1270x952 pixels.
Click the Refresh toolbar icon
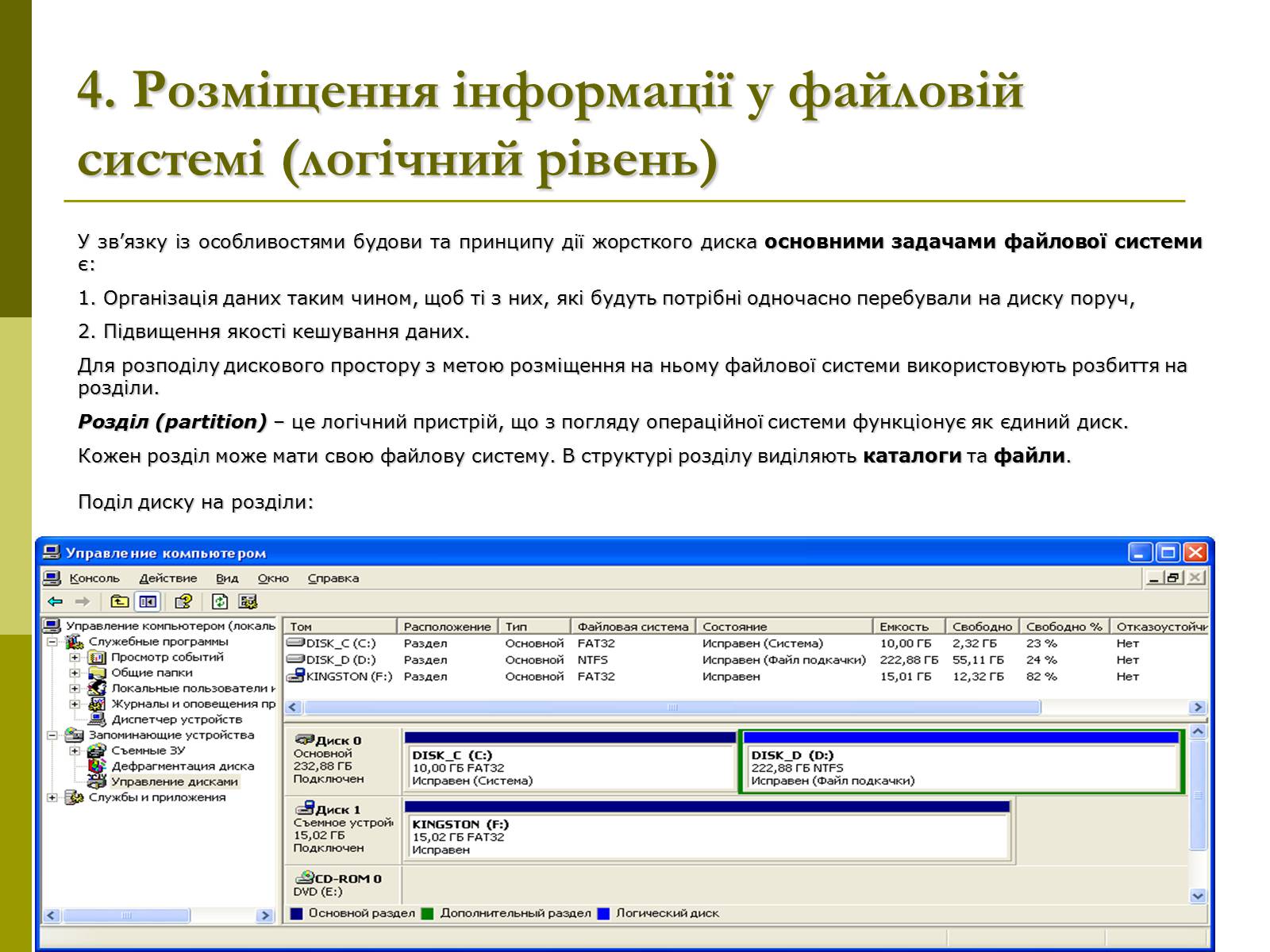(220, 601)
